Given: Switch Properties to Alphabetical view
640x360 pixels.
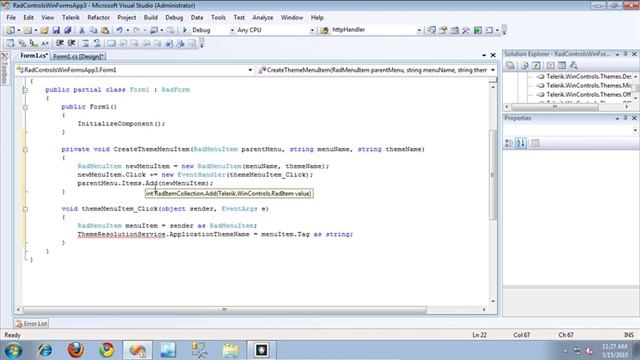Looking at the screenshot, I should click(x=521, y=143).
